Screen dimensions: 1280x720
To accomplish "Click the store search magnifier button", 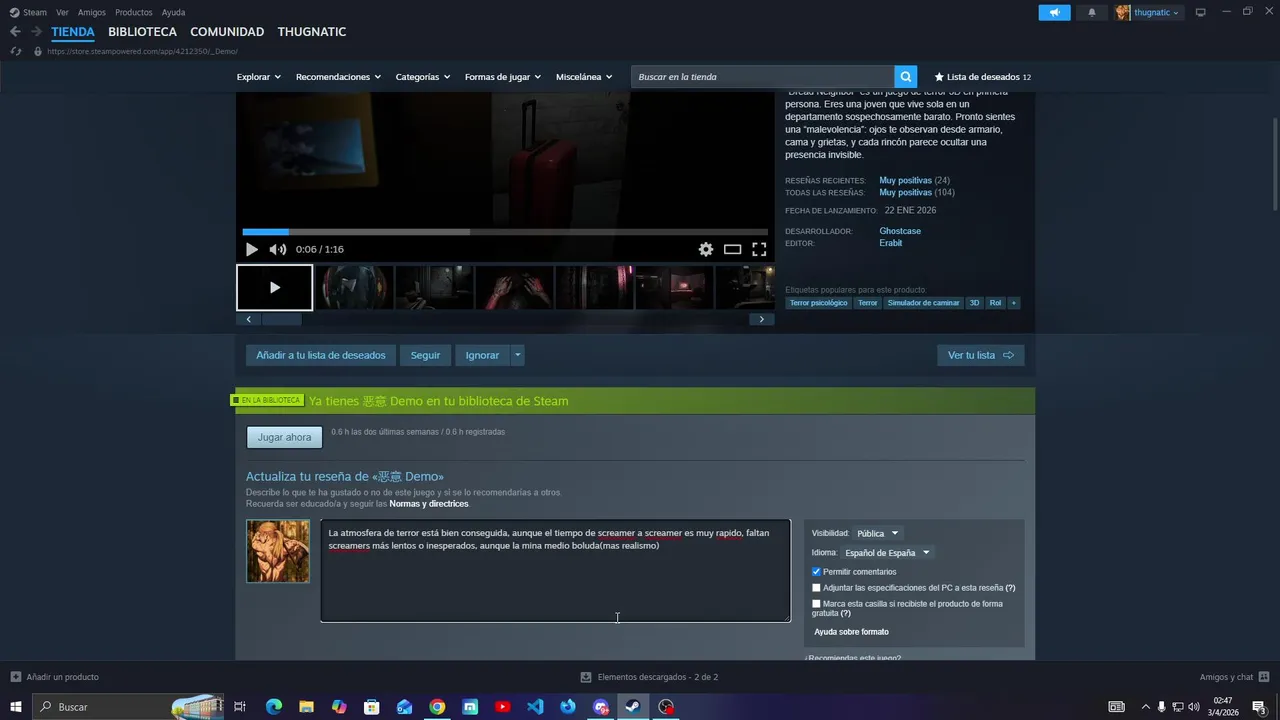I will tap(905, 77).
